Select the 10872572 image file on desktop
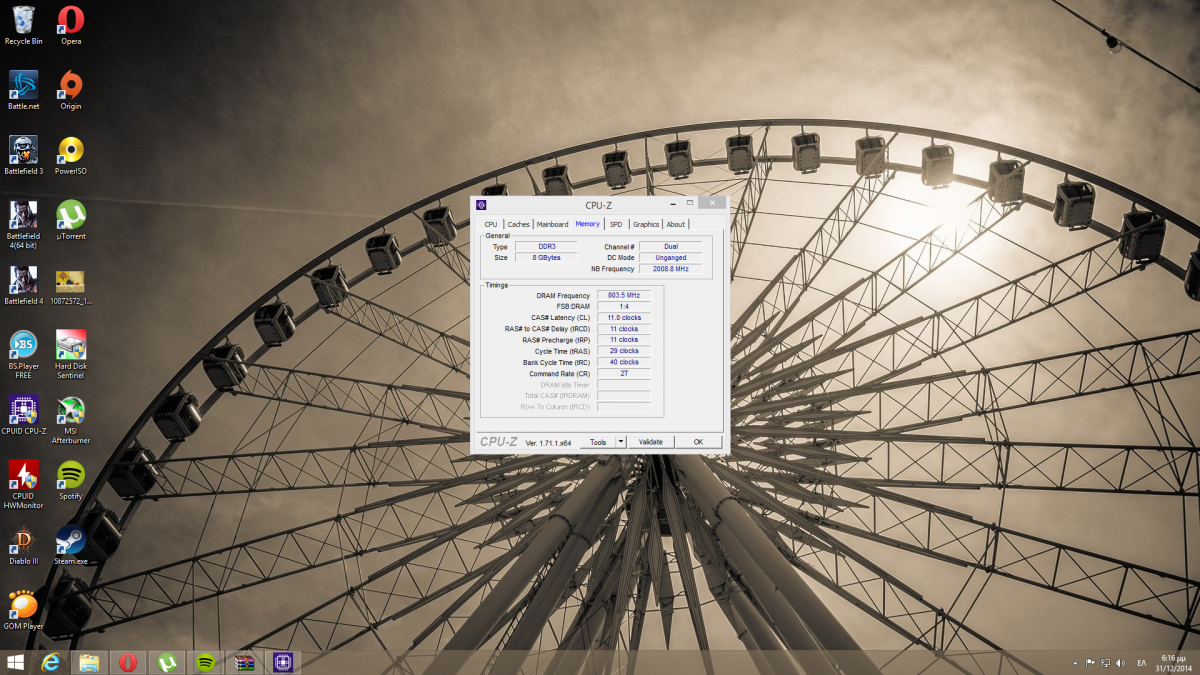The width and height of the screenshot is (1200, 675). point(71,285)
